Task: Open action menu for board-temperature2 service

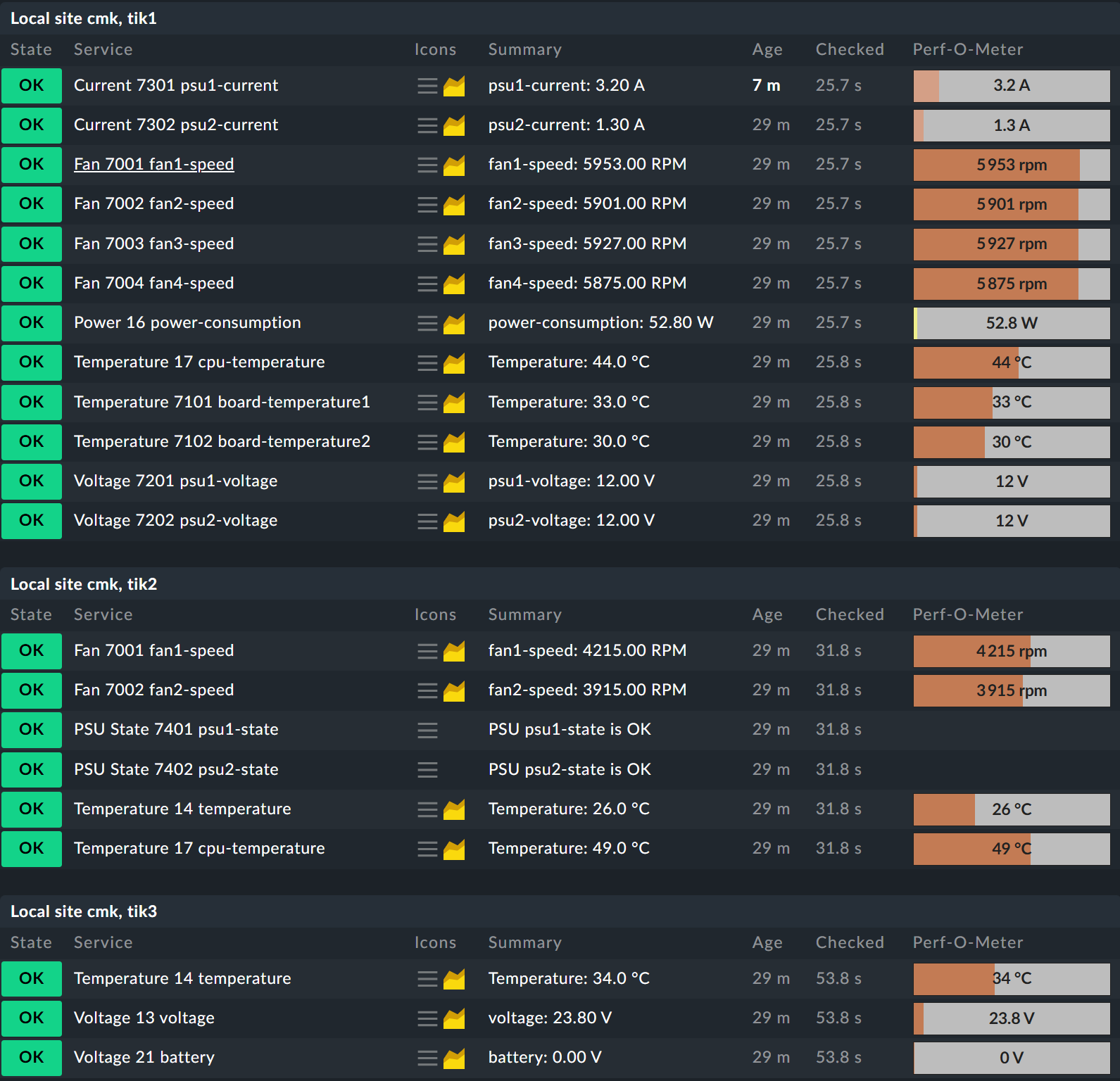Action: [x=427, y=442]
